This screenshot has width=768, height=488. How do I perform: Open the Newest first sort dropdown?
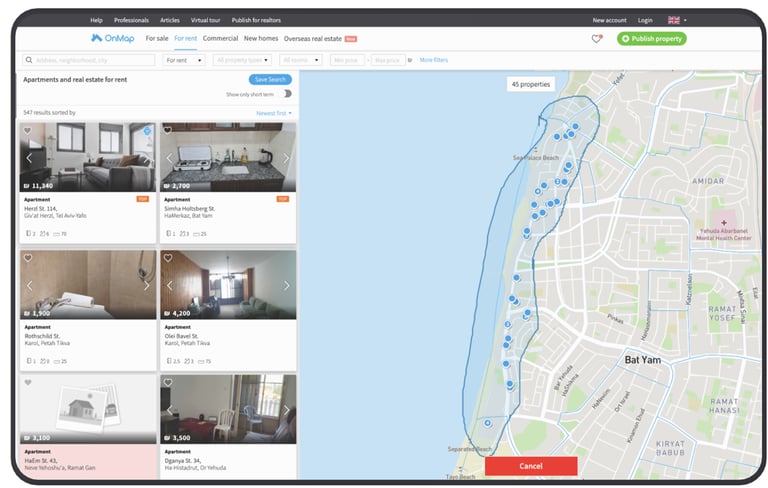274,113
